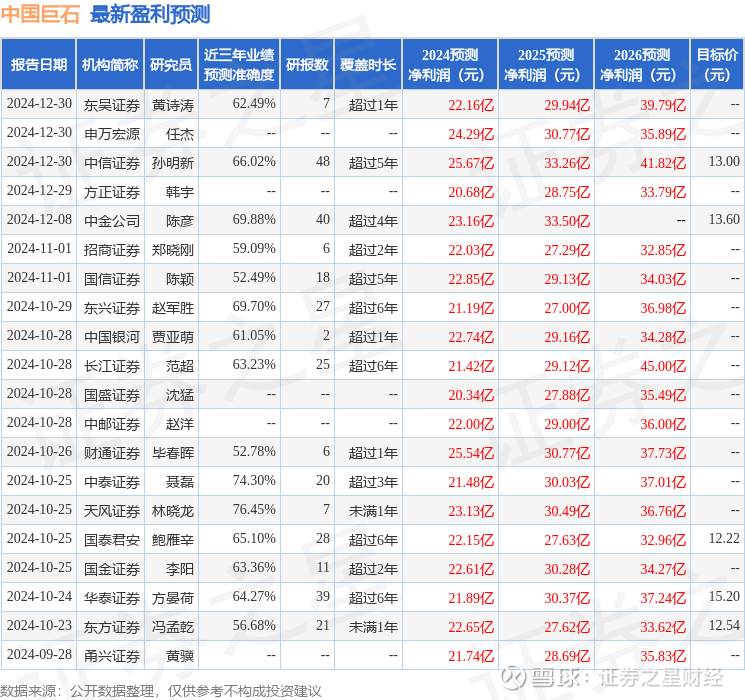Select the 中信证券 institution cell
745x700 pixels.
coord(112,163)
